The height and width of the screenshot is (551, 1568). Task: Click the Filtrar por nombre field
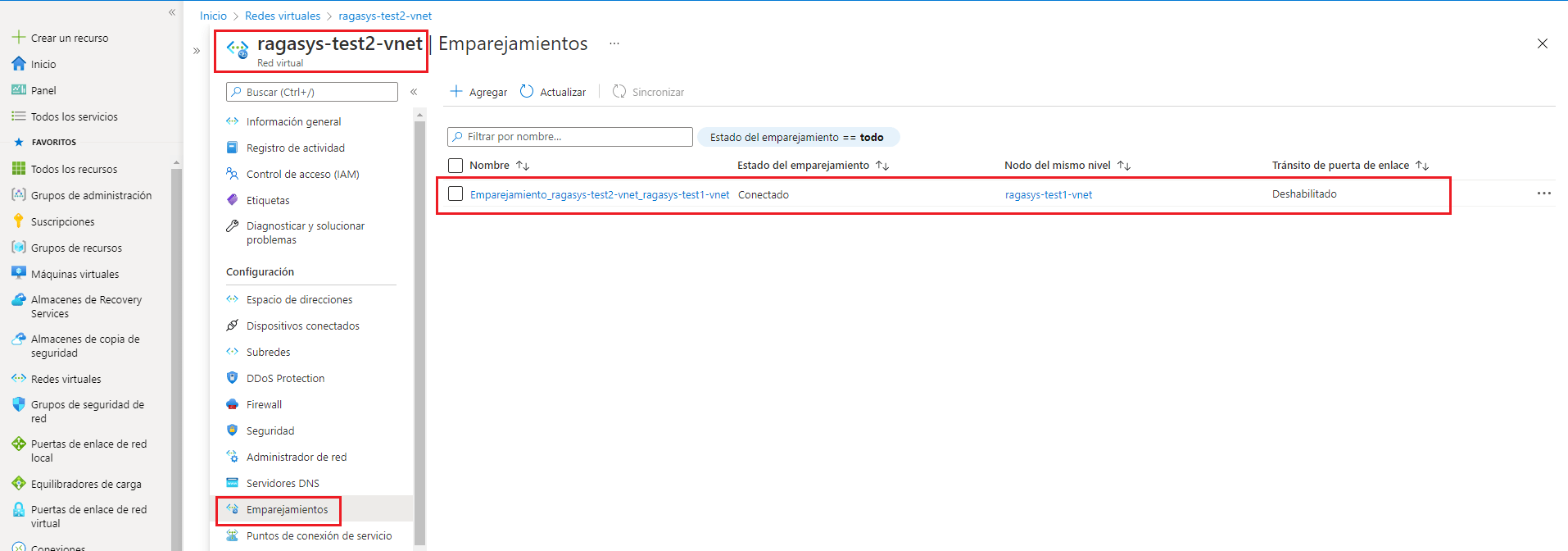tap(570, 137)
